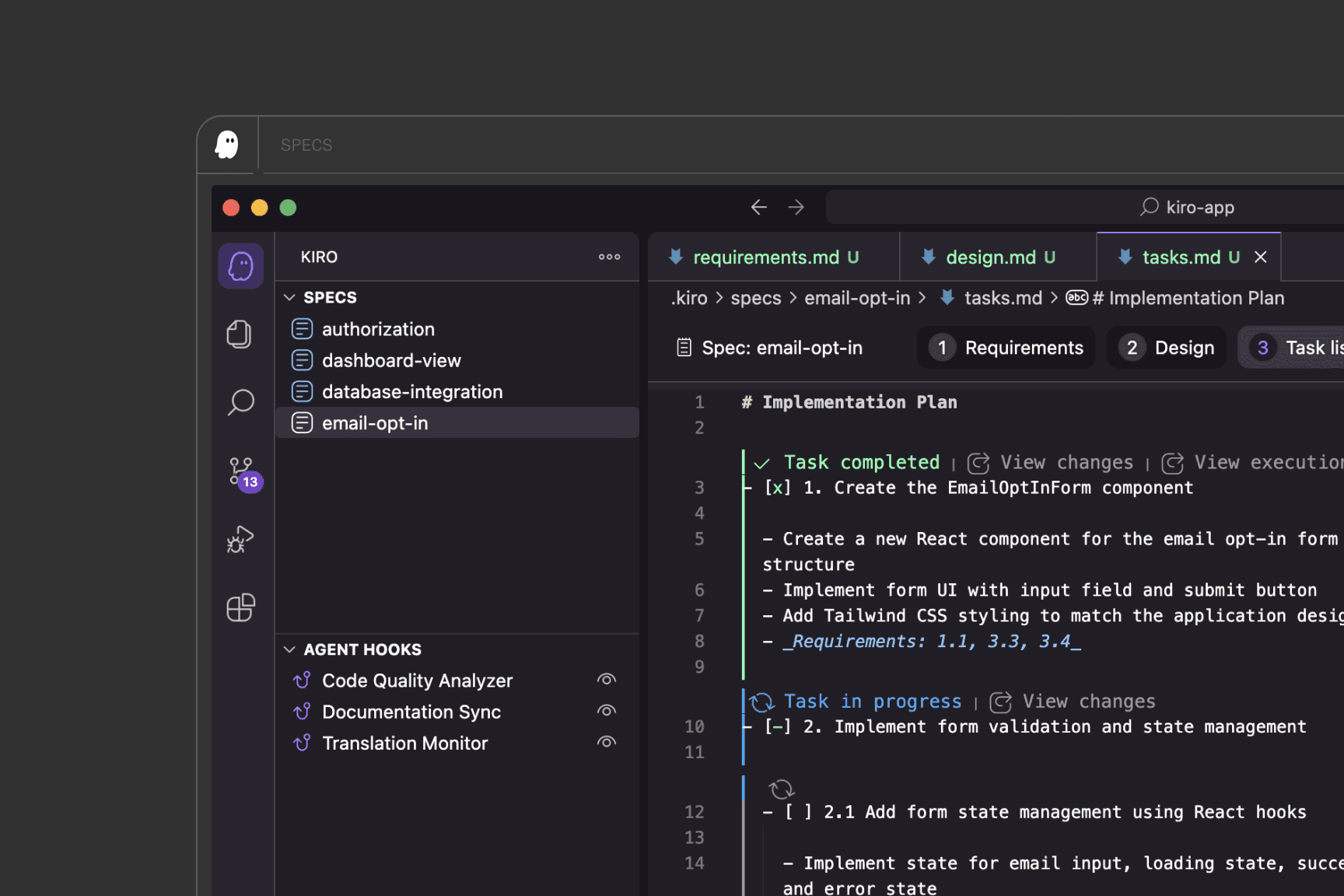The image size is (1344, 896).
Task: Toggle visibility of Documentation Sync hook
Action: coord(607,710)
